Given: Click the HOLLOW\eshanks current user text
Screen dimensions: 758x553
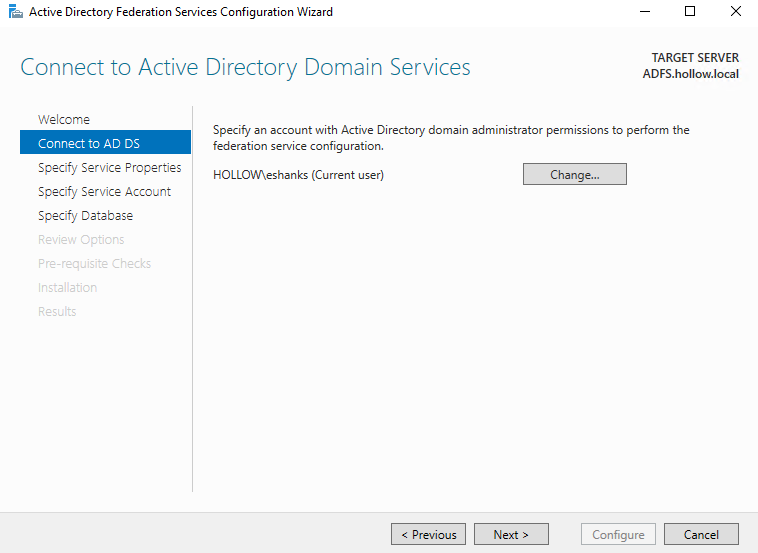Looking at the screenshot, I should coord(298,175).
